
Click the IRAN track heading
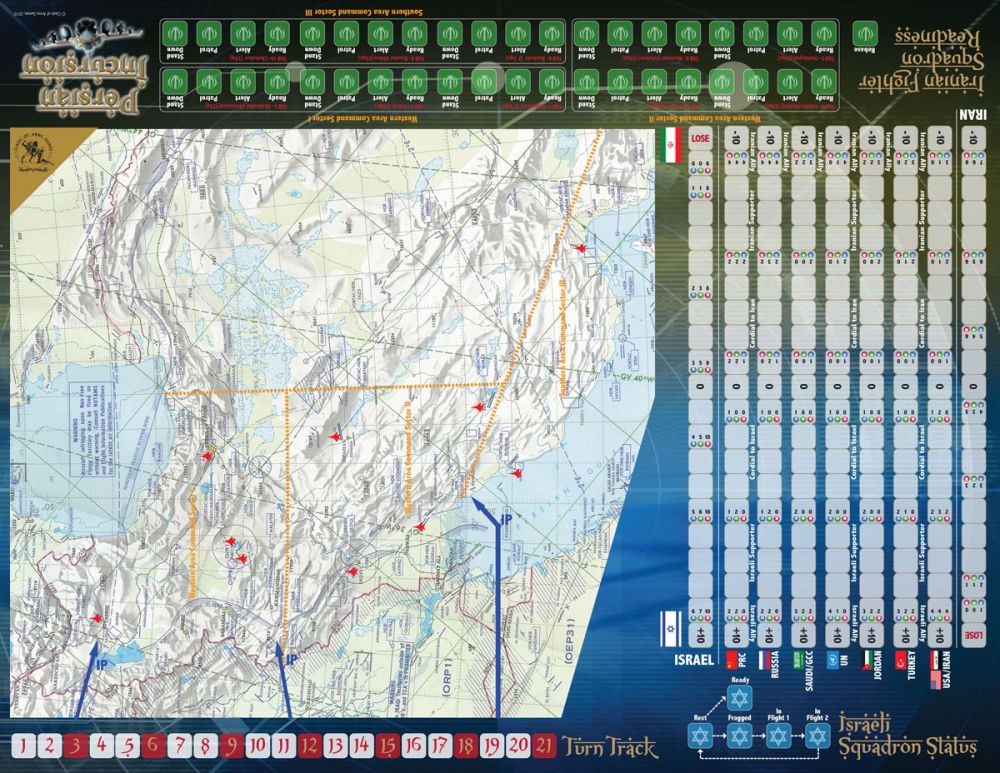click(x=972, y=115)
